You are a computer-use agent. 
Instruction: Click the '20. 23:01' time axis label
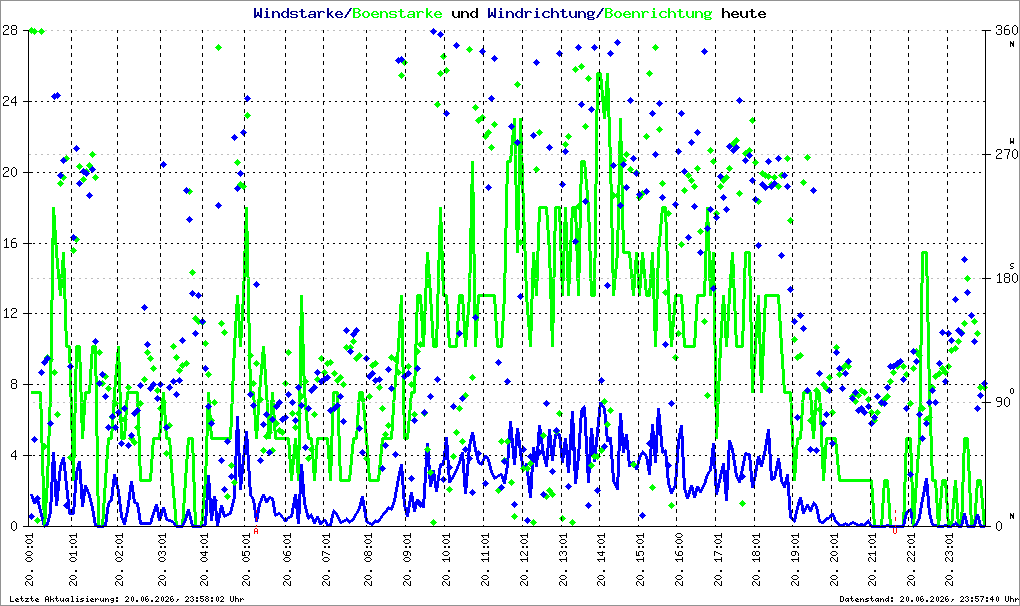[950, 560]
